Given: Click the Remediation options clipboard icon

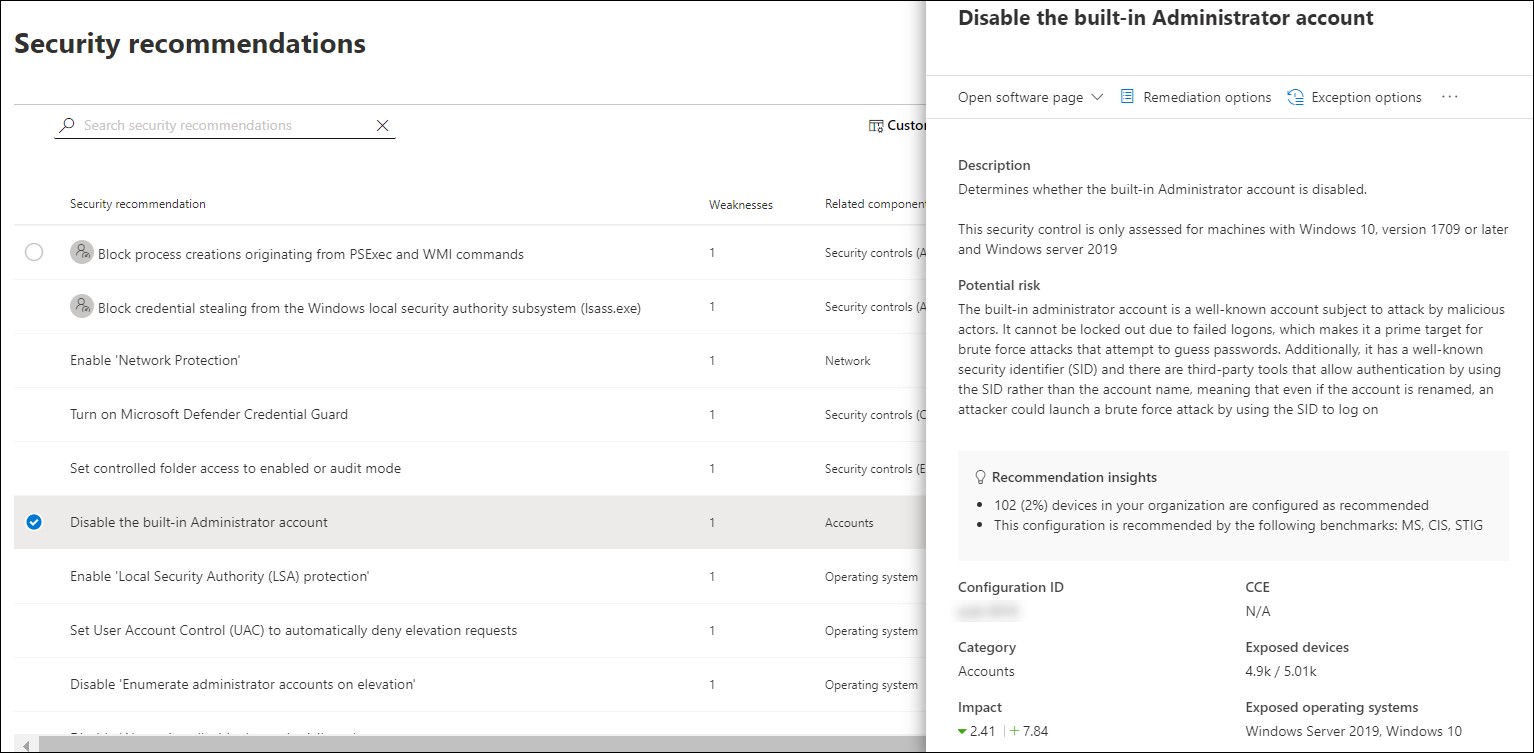Looking at the screenshot, I should click(x=1127, y=97).
